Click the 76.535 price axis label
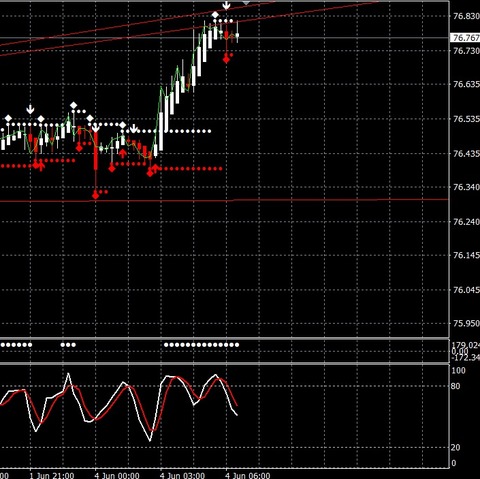Screen dimensions: 480x479 (x=466, y=119)
